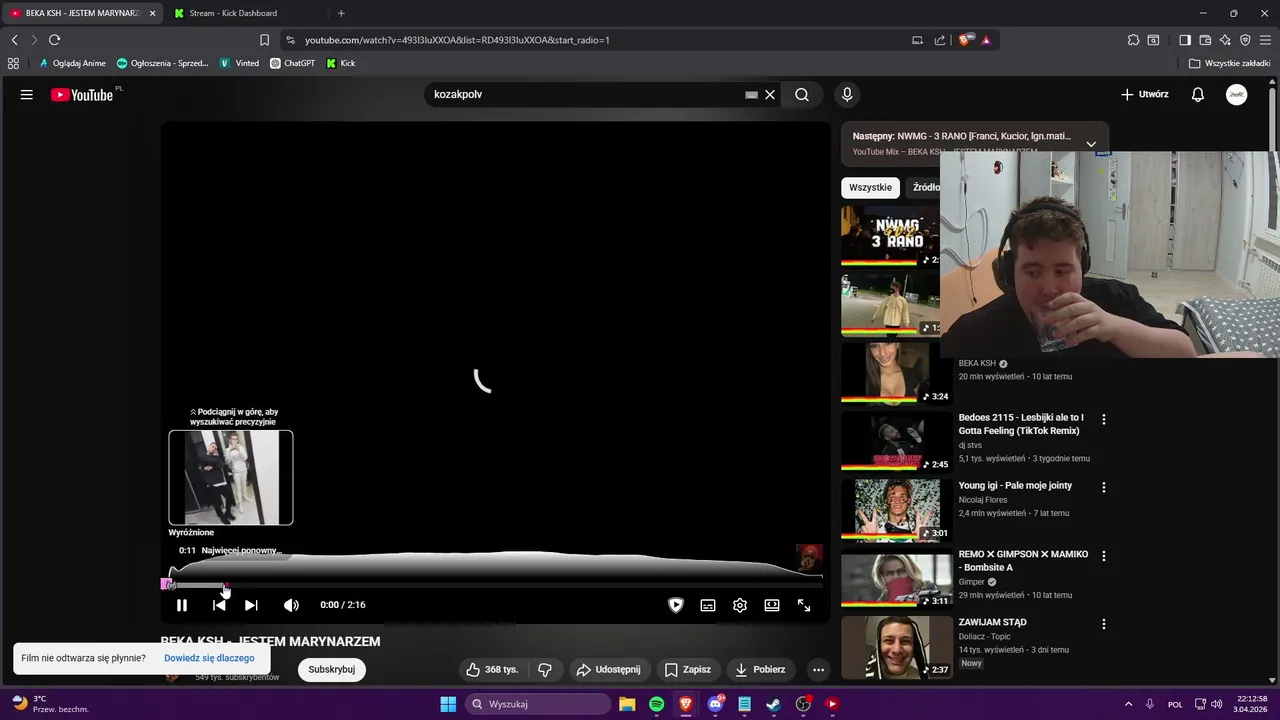
Task: Open the Dowiedz się dlaczego link
Action: [x=209, y=658]
